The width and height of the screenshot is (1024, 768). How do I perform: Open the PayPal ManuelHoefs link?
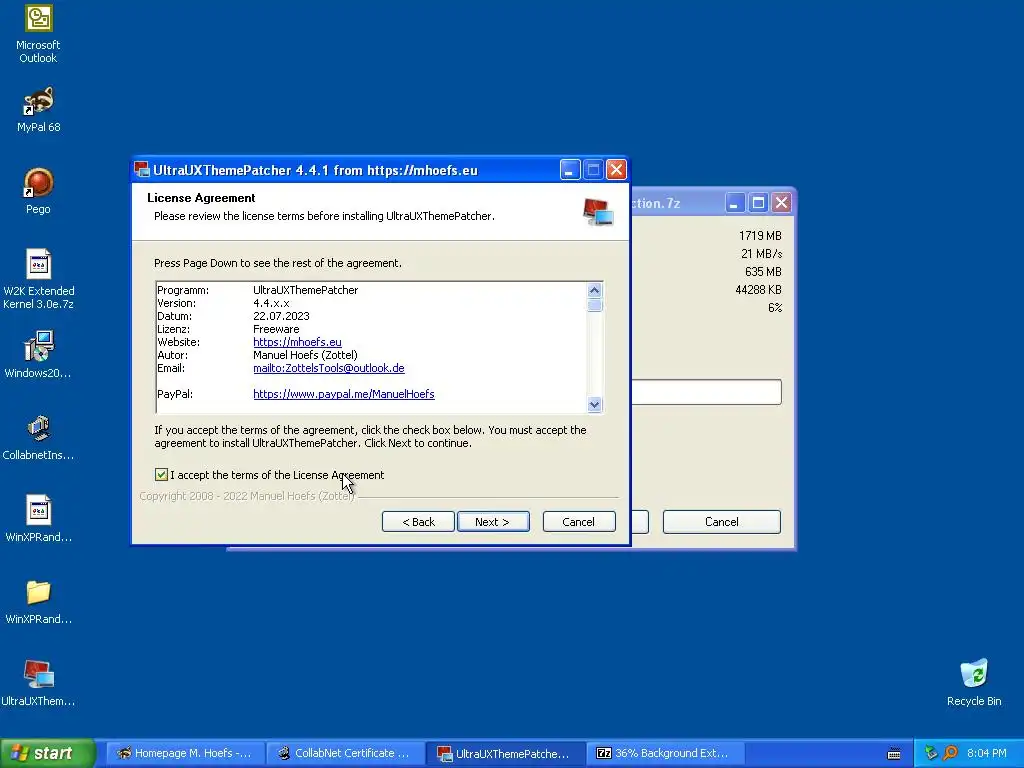point(344,394)
